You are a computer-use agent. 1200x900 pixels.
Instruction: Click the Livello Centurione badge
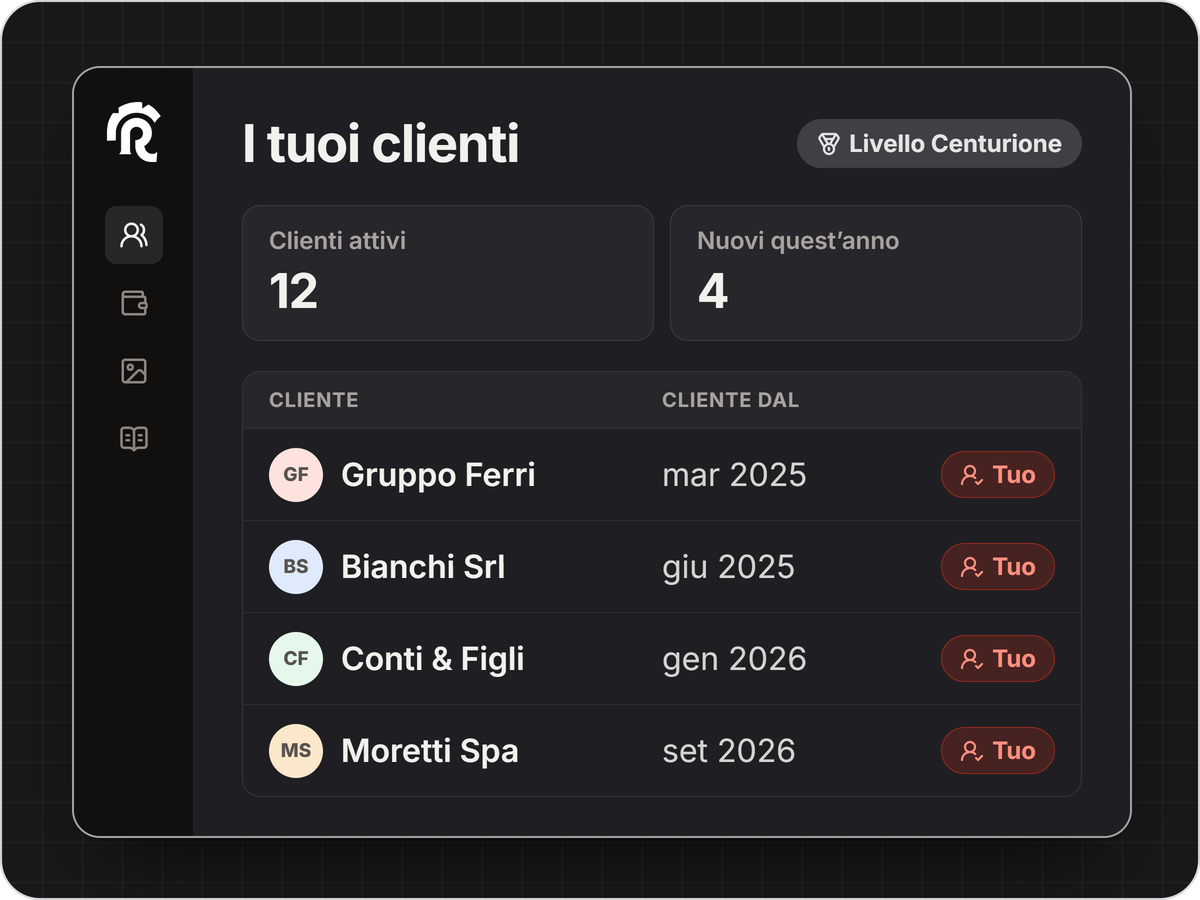[x=939, y=144]
